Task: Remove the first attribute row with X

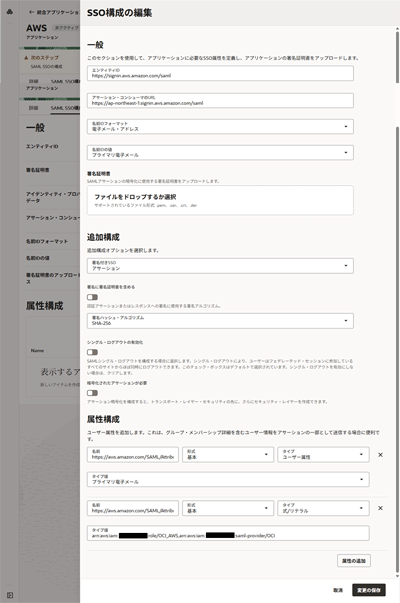Action: (380, 455)
